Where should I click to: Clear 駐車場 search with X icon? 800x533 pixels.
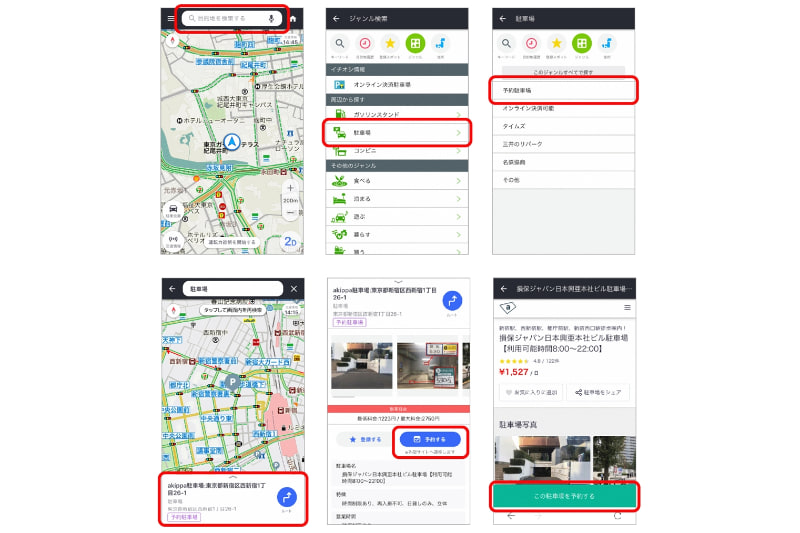click(x=294, y=289)
